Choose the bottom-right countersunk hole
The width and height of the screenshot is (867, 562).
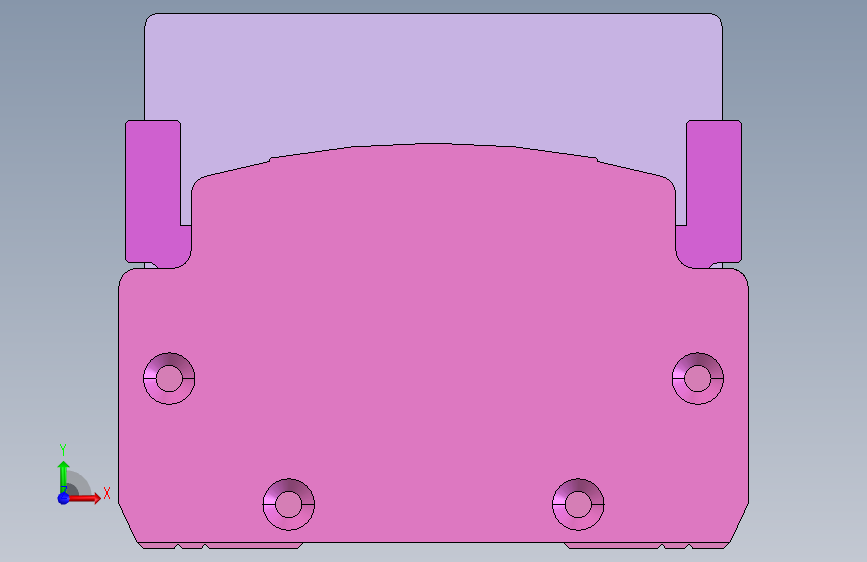tap(578, 504)
